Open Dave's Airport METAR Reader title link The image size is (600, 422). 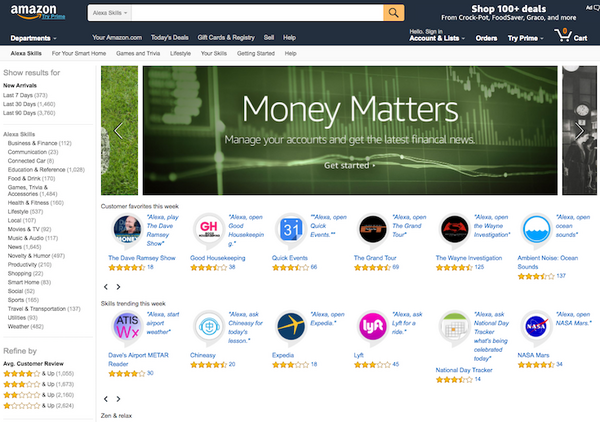point(138,359)
